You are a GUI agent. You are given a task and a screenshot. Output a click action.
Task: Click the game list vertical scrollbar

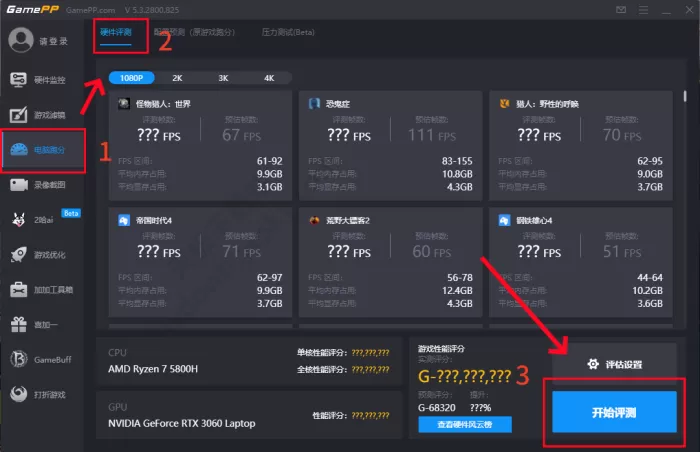point(684,96)
